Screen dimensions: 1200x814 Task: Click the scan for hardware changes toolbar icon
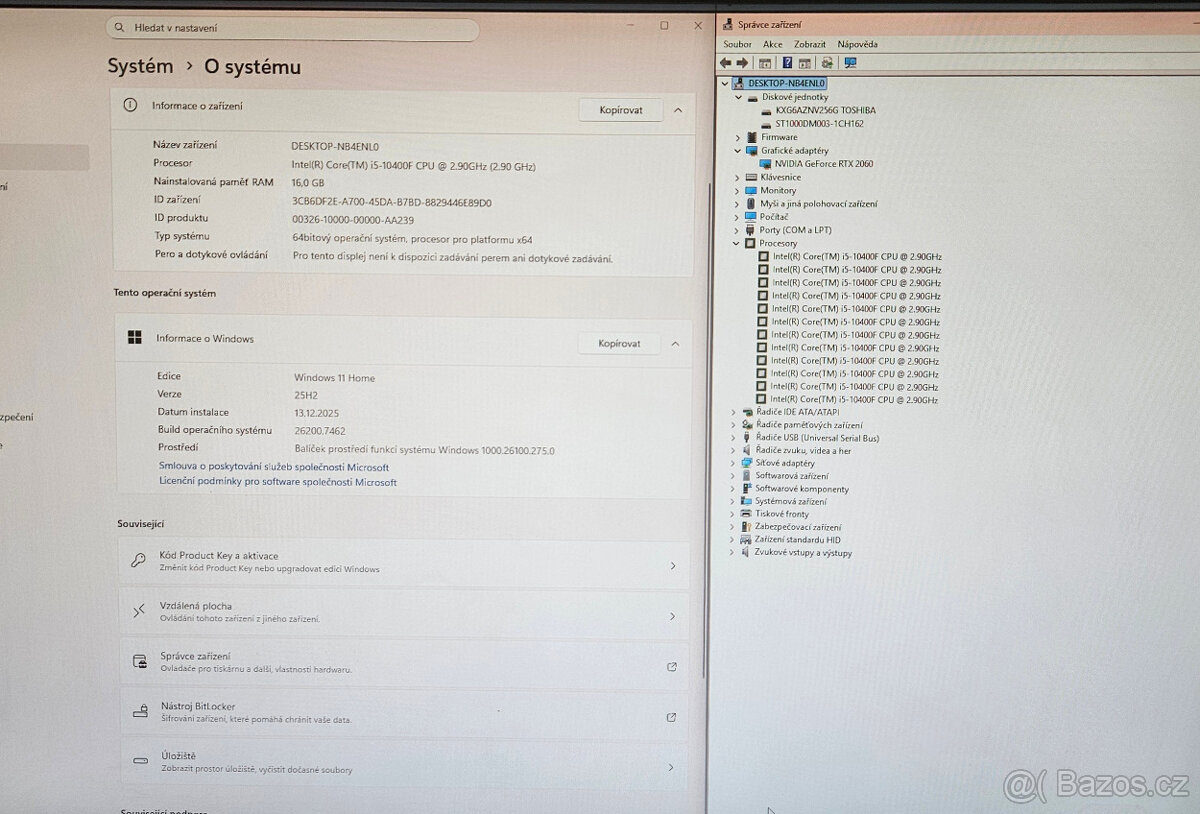826,62
